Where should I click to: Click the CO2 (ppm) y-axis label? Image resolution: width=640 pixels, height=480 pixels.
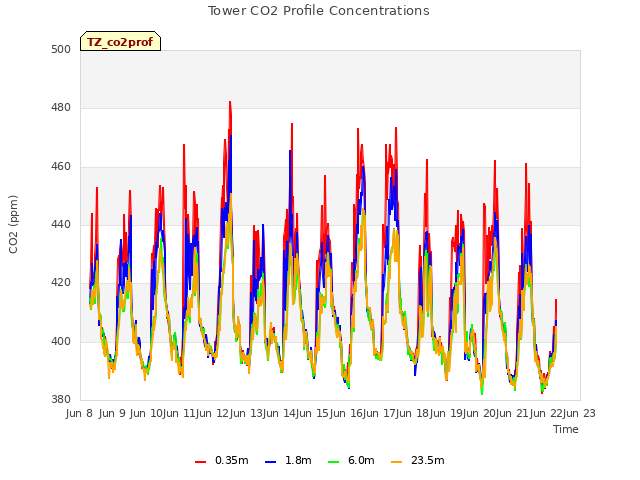13,224
